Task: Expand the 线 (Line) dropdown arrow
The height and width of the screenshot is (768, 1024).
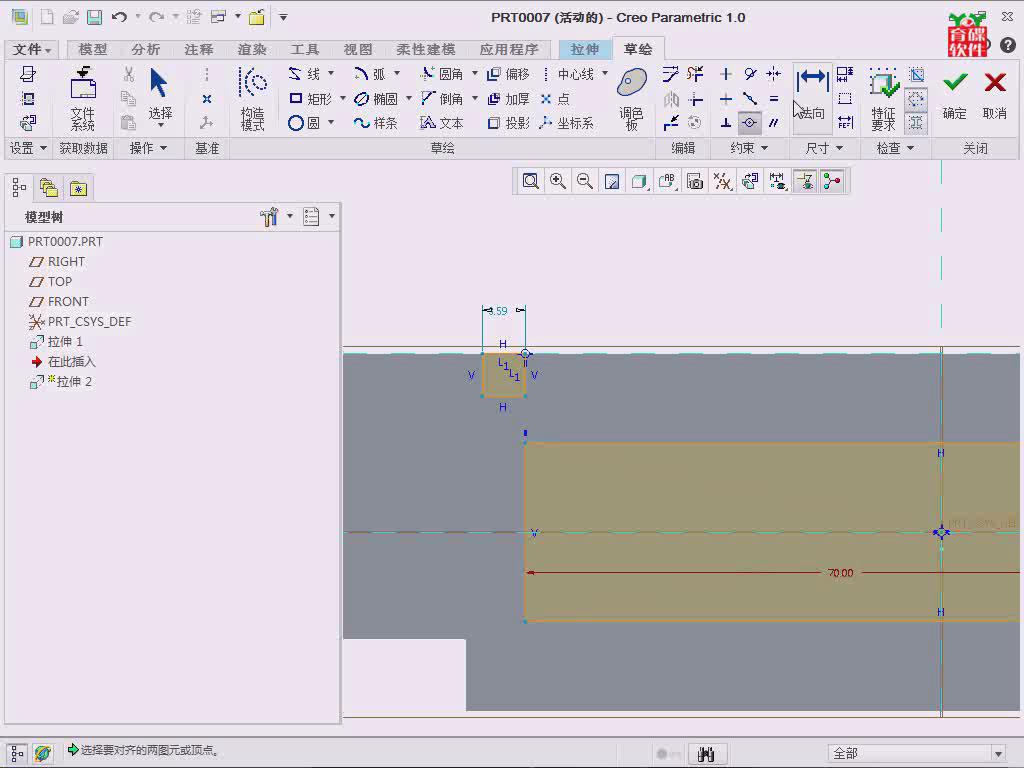Action: [331, 74]
